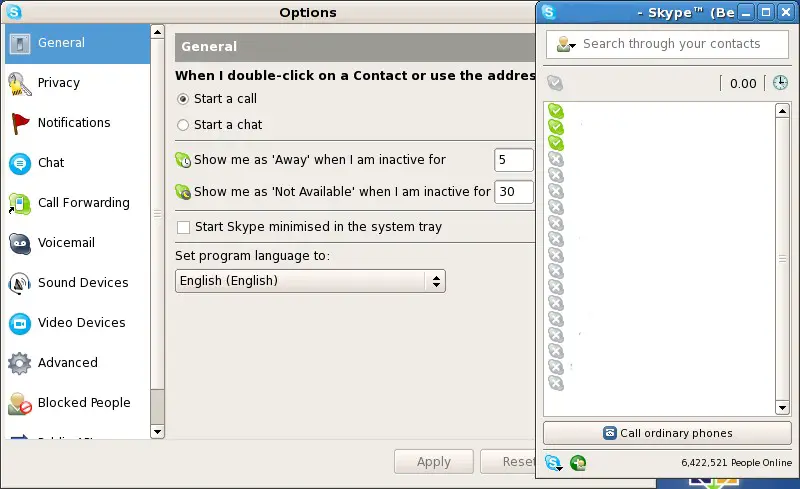Click the Privacy keys icon
Screen dimensions: 800x489
pos(19,84)
